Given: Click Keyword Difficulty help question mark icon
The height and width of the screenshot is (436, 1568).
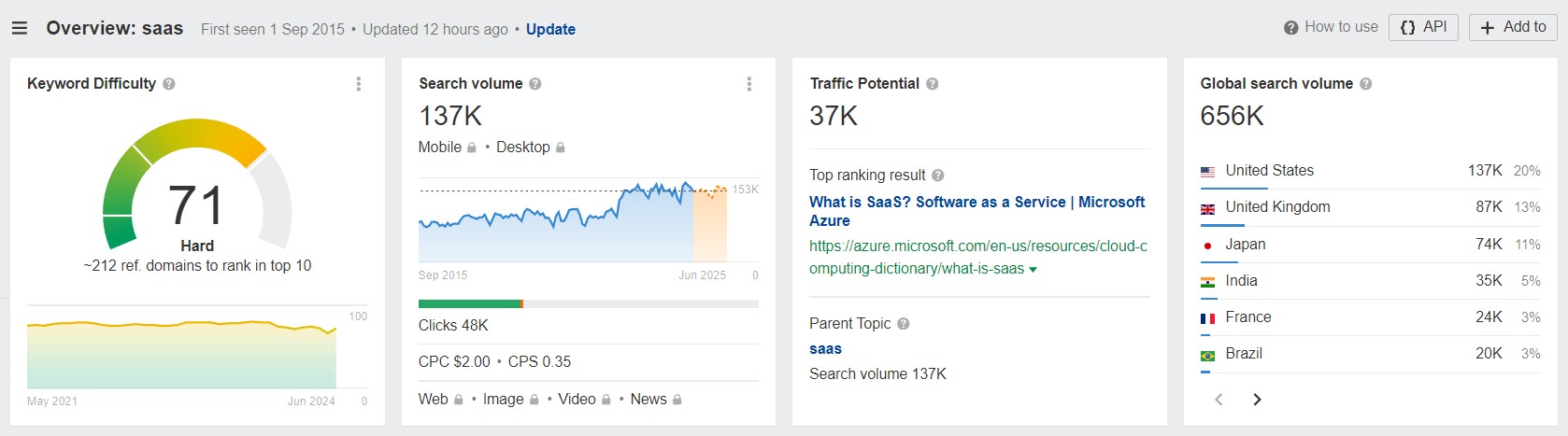Looking at the screenshot, I should point(169,84).
